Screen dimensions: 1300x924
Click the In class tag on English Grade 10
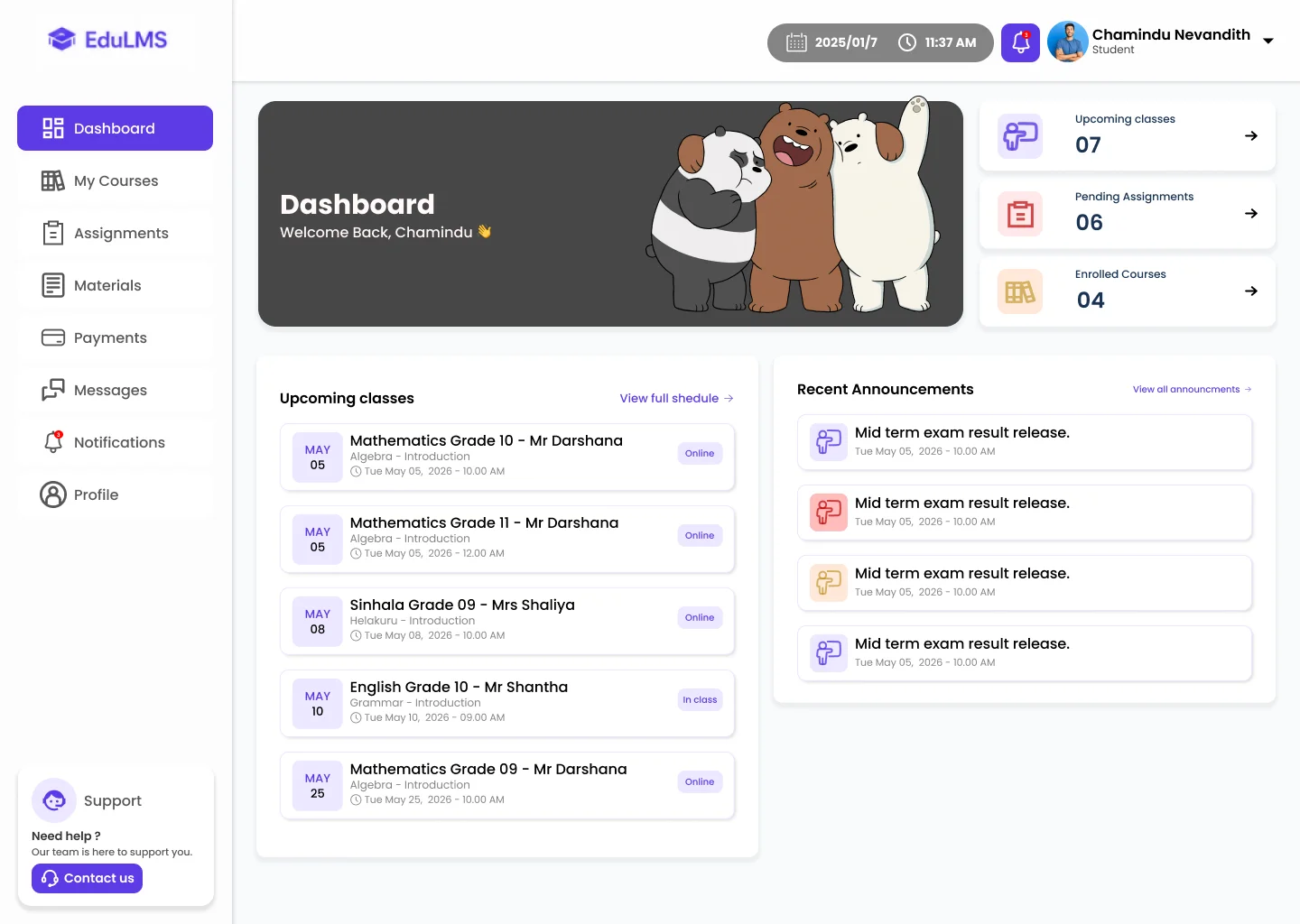pos(700,699)
